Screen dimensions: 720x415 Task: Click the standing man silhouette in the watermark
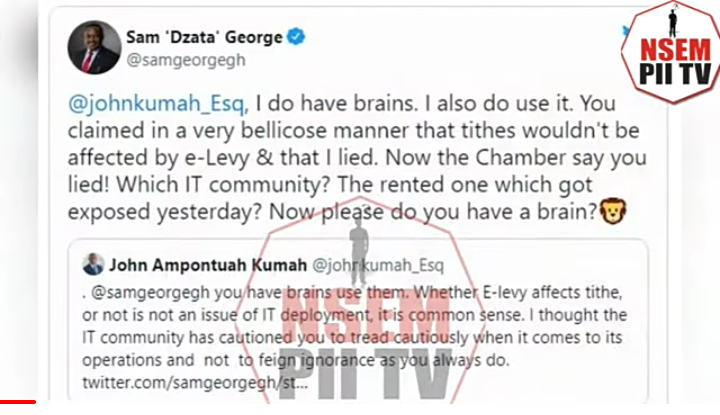coord(360,248)
